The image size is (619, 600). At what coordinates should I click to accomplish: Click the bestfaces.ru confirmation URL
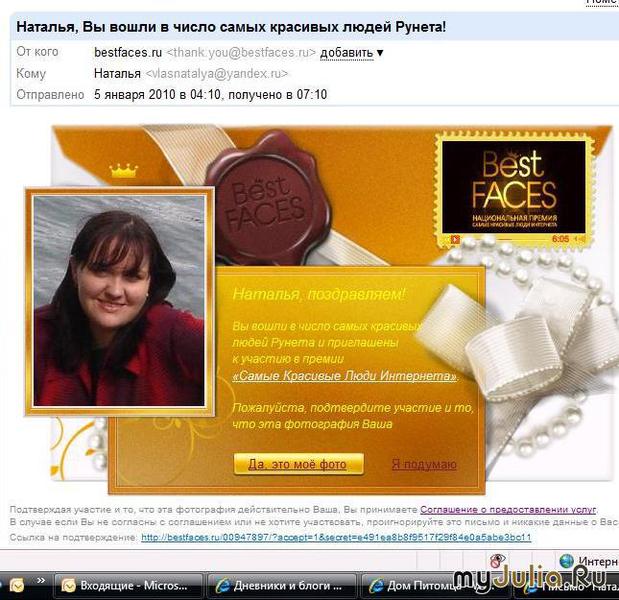(x=336, y=537)
